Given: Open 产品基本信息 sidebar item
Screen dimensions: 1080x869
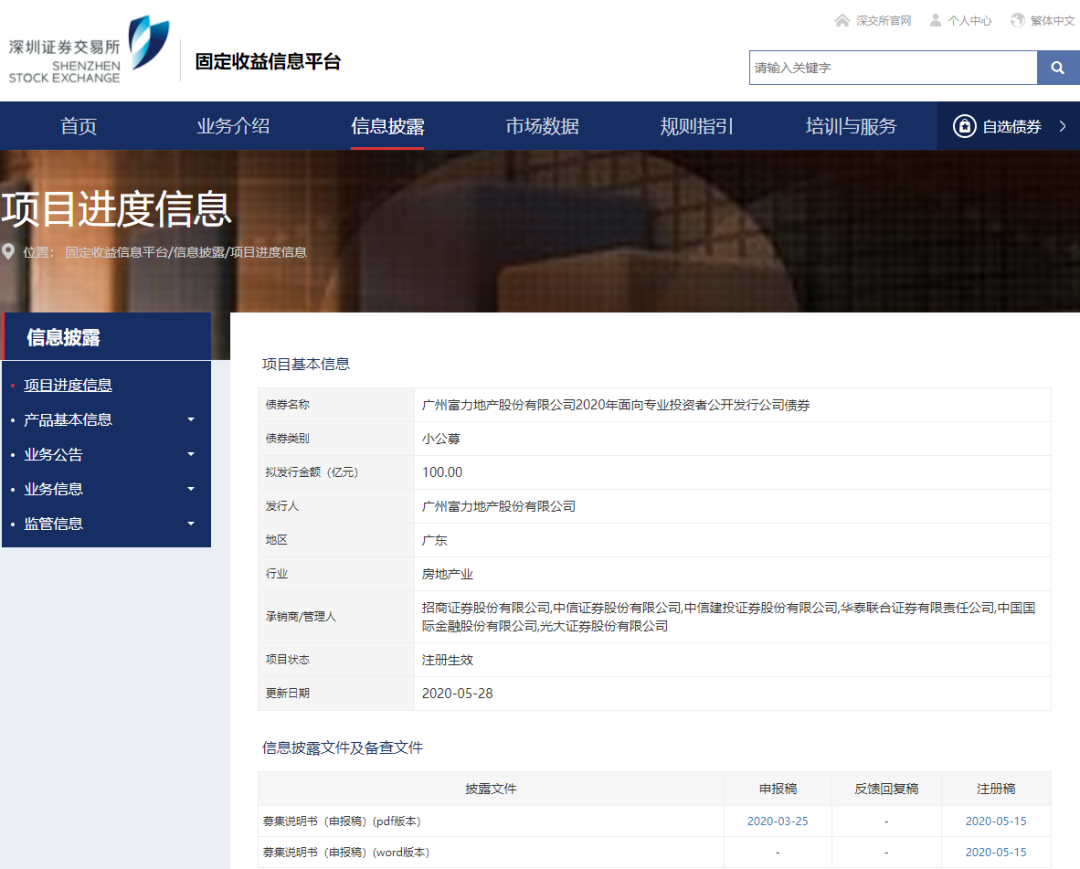Looking at the screenshot, I should pyautogui.click(x=68, y=419).
